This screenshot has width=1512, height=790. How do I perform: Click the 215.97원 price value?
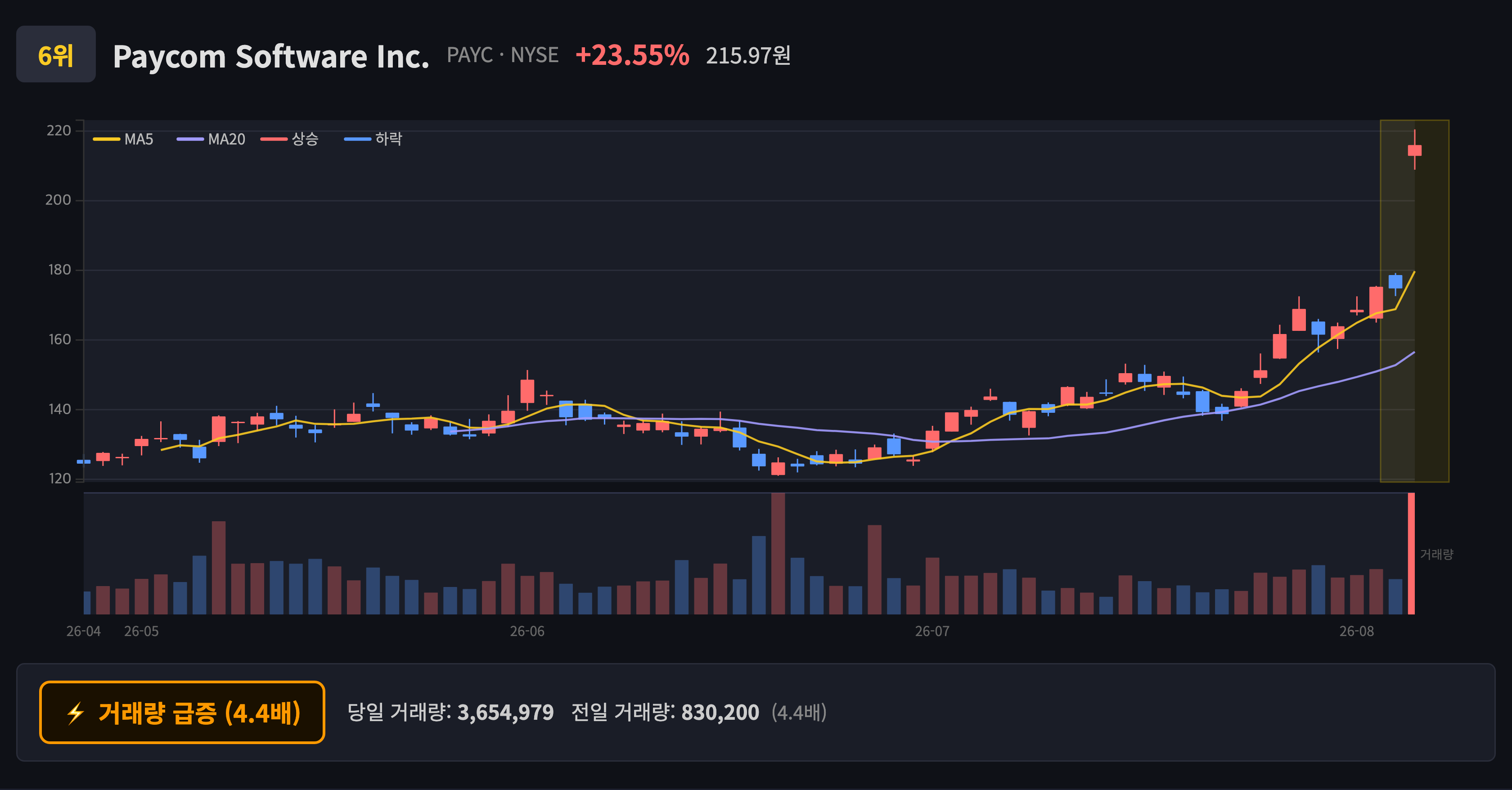[748, 56]
